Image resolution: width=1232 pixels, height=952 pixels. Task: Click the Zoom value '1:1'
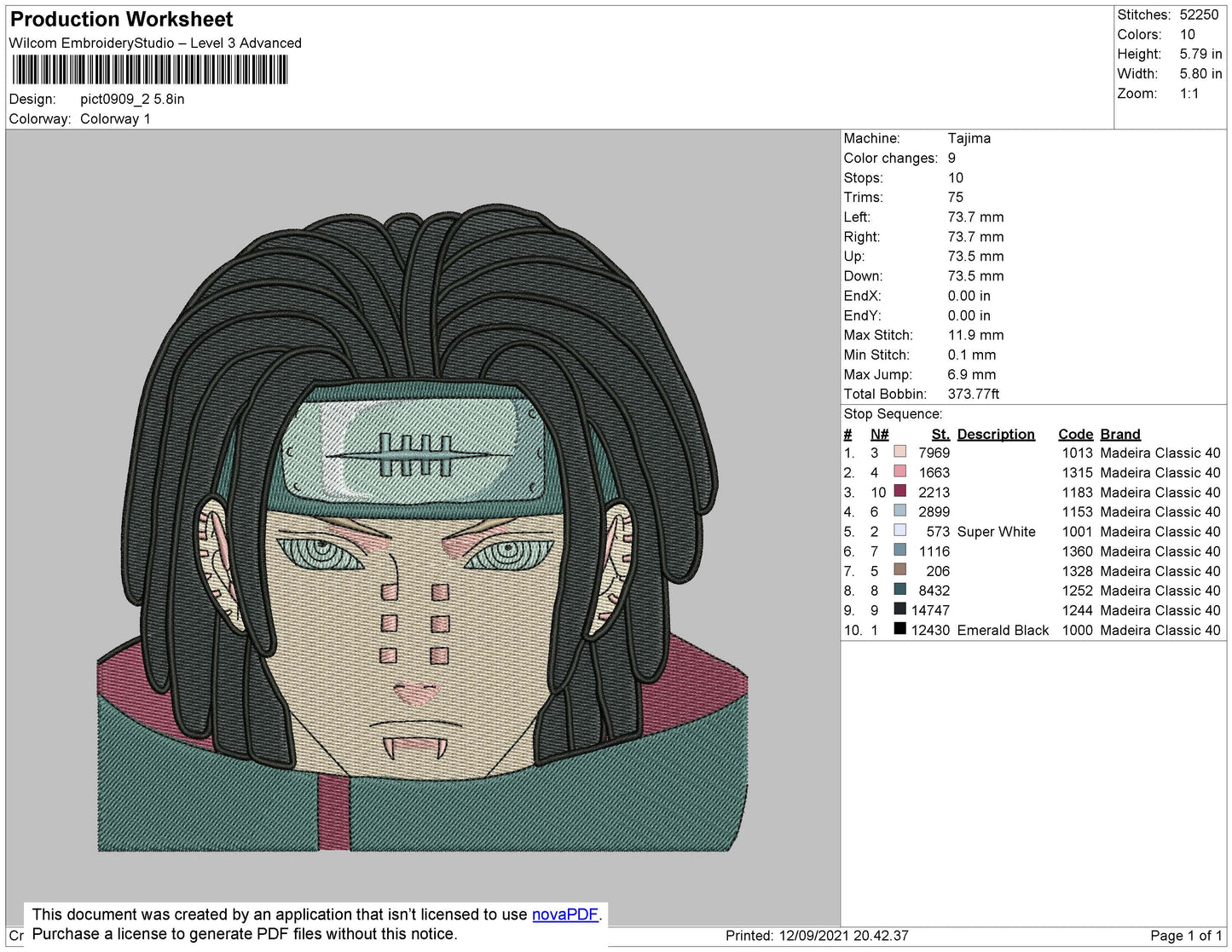1189,94
